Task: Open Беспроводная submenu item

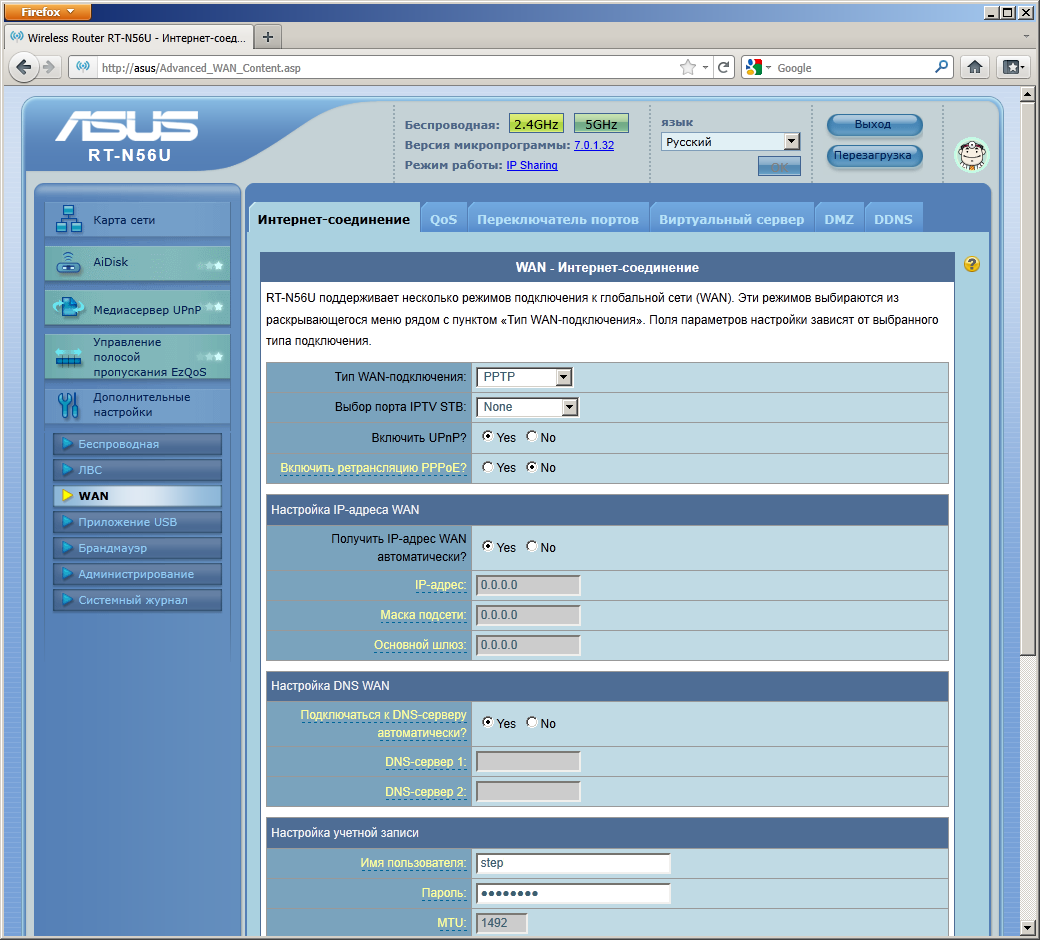Action: [x=137, y=444]
